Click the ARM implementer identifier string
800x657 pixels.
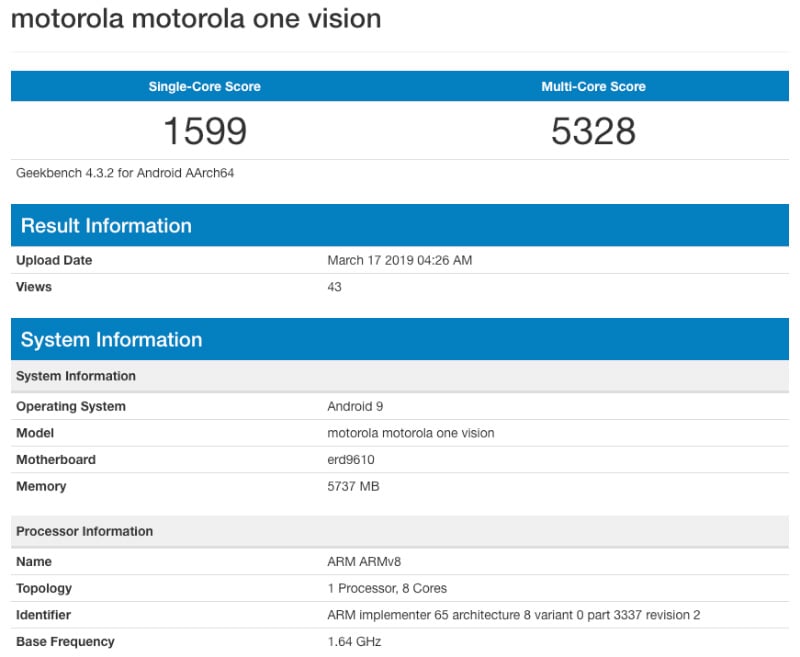[513, 615]
